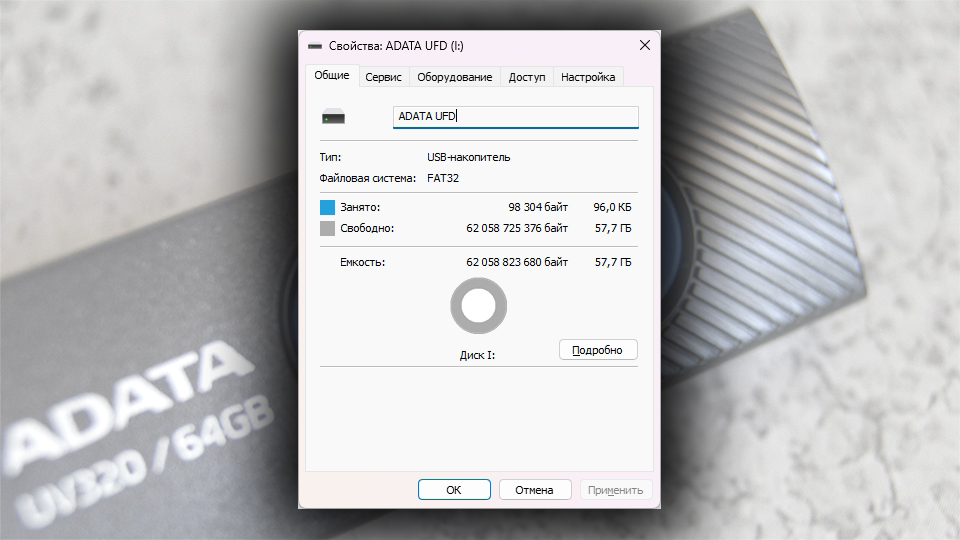Click the "Свойства: ADATA UFD (I:)" title text
This screenshot has height=540, width=960.
click(x=396, y=46)
